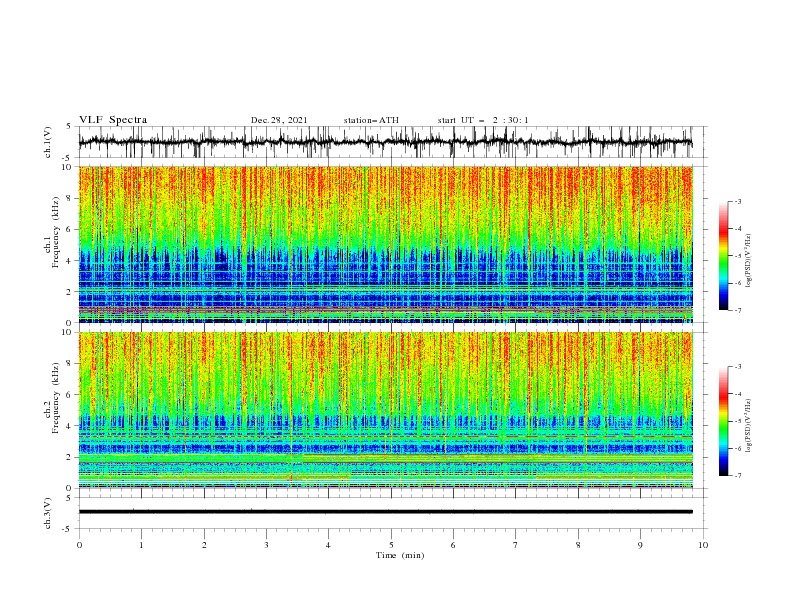Click time axis tick label '0'
792x612 pixels.
pos(79,545)
